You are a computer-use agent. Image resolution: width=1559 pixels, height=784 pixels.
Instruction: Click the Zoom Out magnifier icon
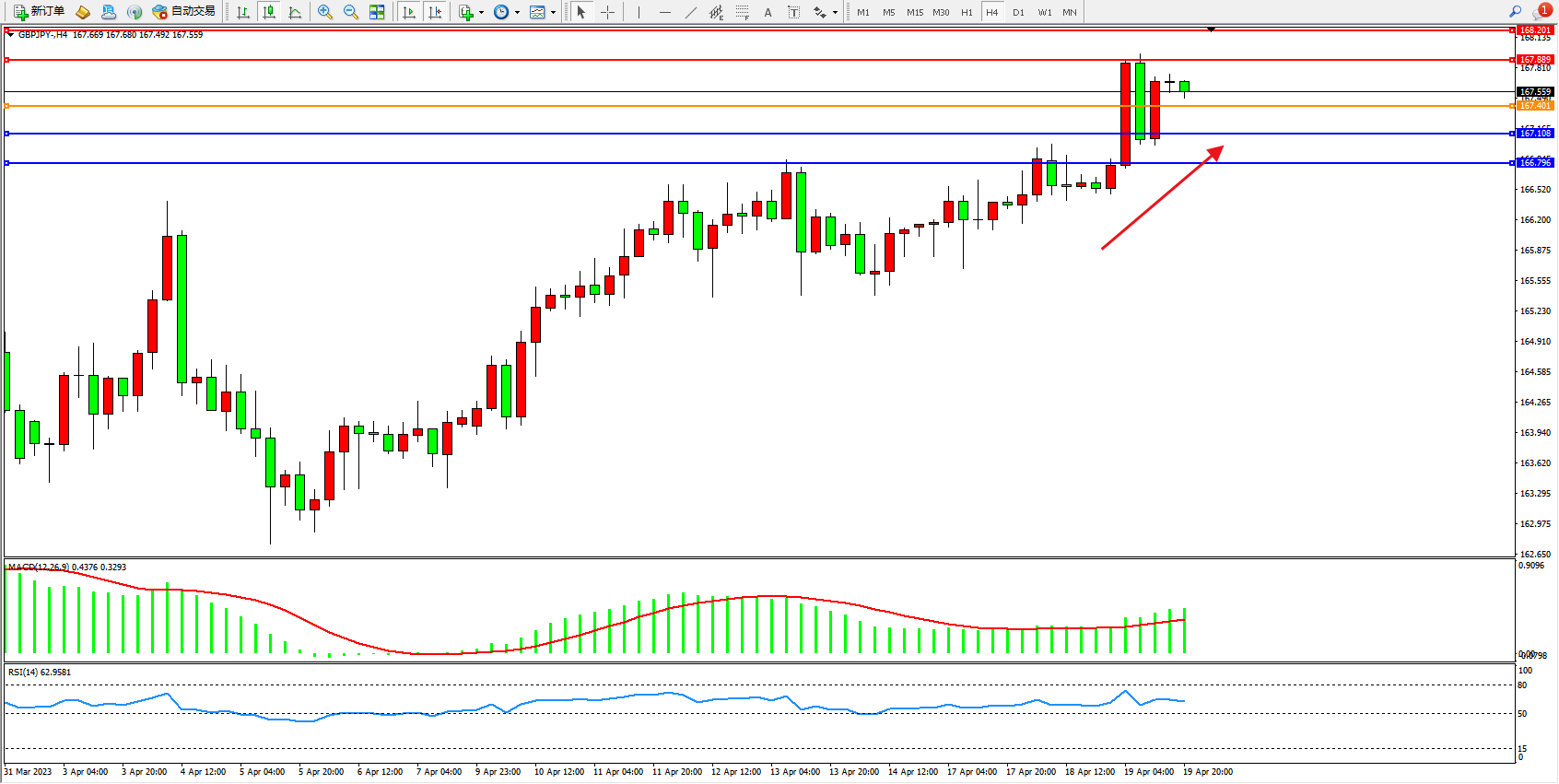point(351,12)
